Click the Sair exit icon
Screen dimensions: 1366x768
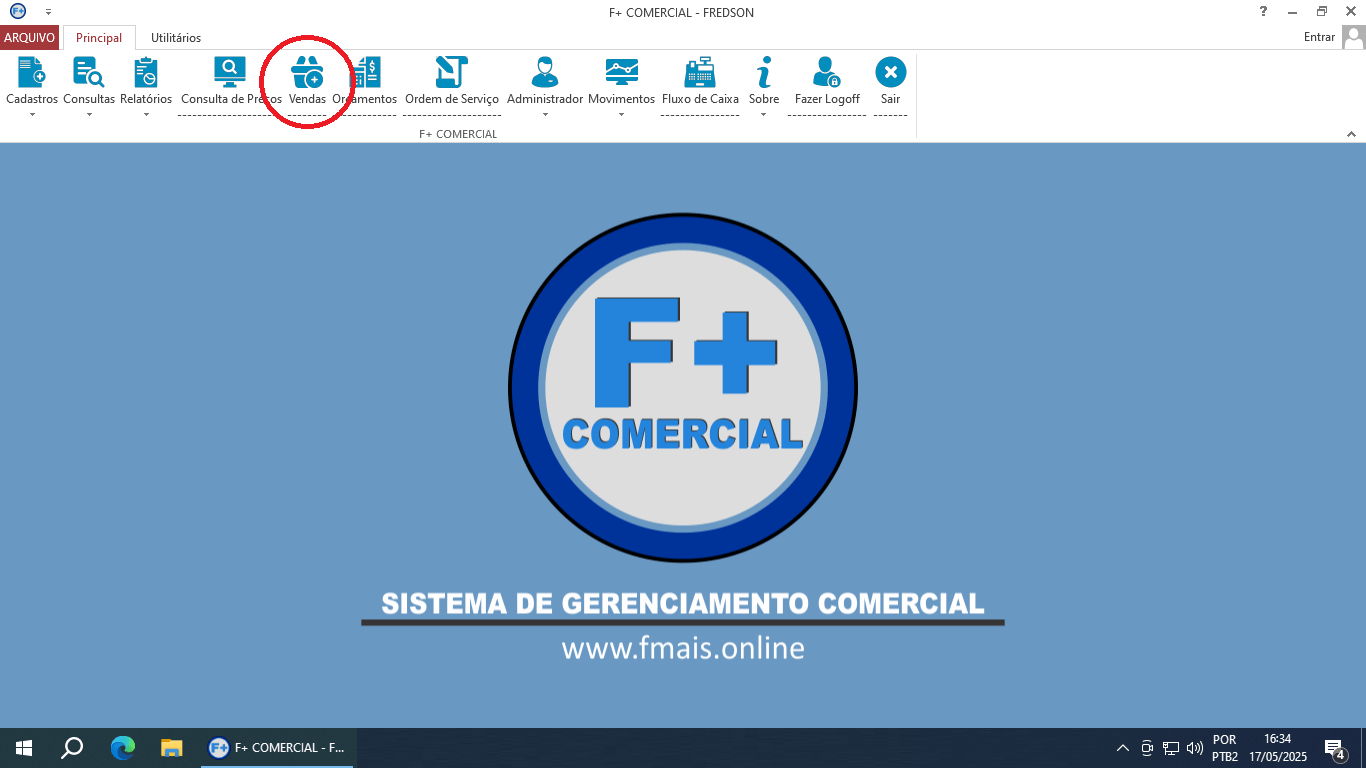(x=890, y=72)
